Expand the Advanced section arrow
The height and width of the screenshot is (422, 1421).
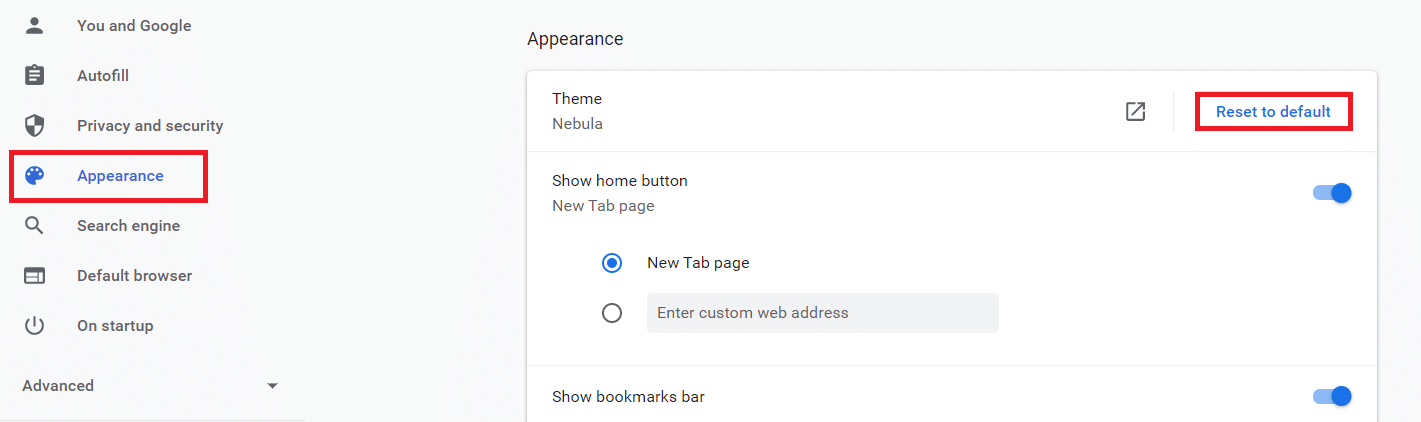coord(272,386)
